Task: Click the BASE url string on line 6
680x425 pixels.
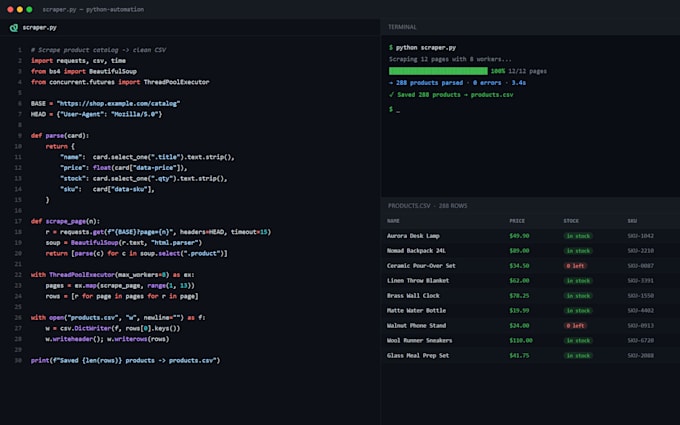Action: (118, 103)
